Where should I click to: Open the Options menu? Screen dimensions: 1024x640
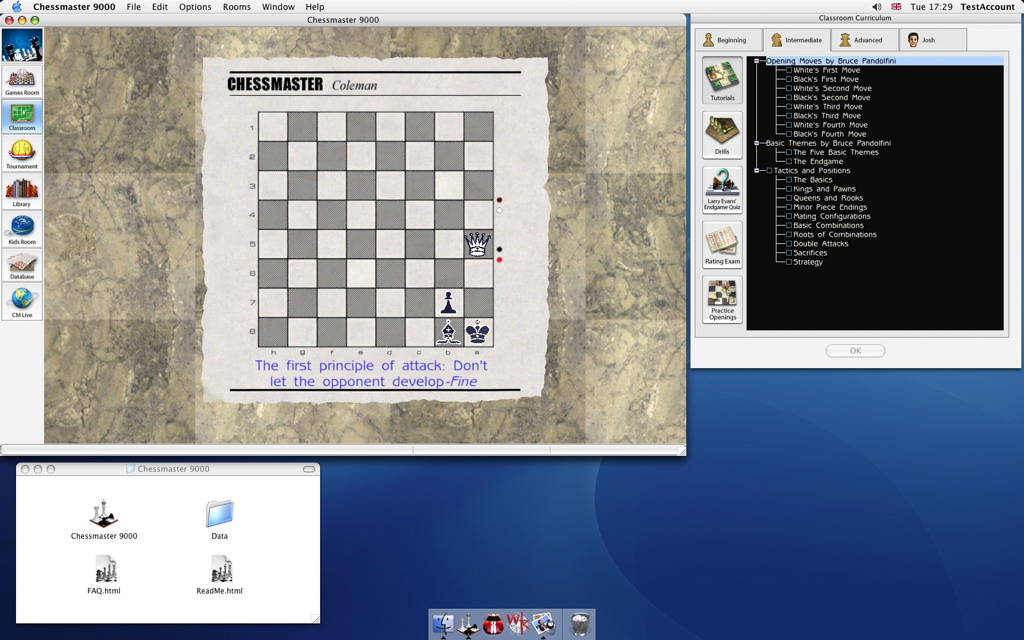click(195, 7)
